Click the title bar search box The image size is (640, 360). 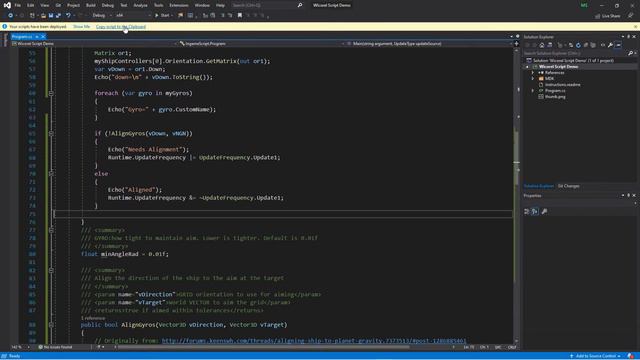(x=267, y=5)
